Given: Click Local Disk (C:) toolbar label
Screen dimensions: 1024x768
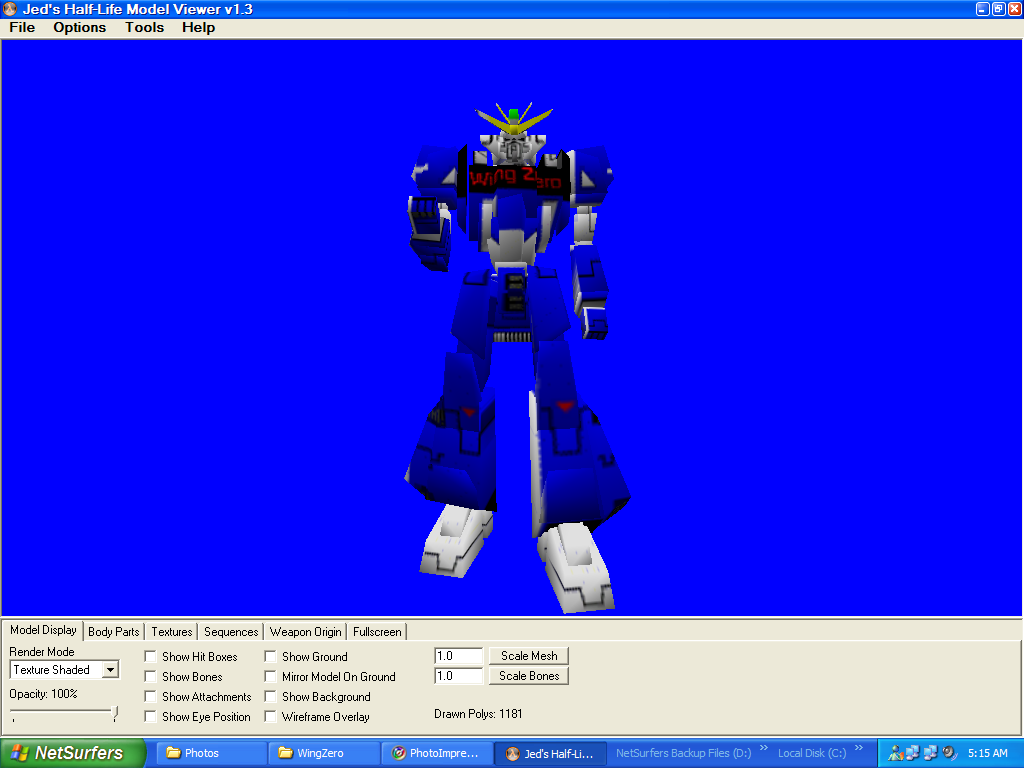Looking at the screenshot, I should point(812,753).
